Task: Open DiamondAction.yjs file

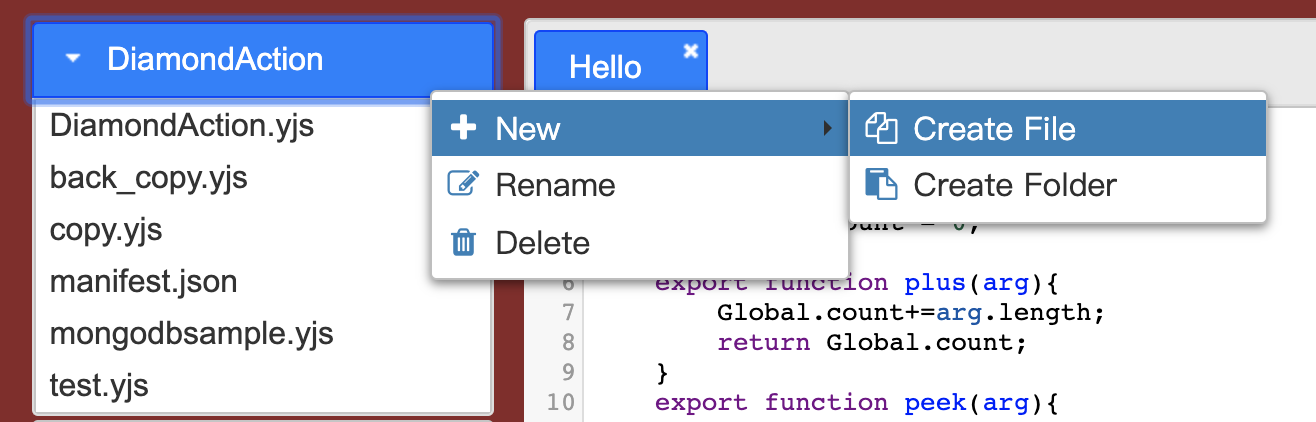Action: (x=182, y=126)
